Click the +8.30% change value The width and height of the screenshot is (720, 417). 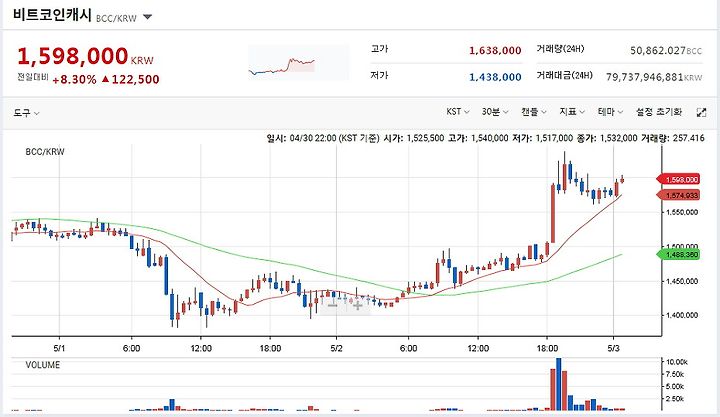pos(74,79)
